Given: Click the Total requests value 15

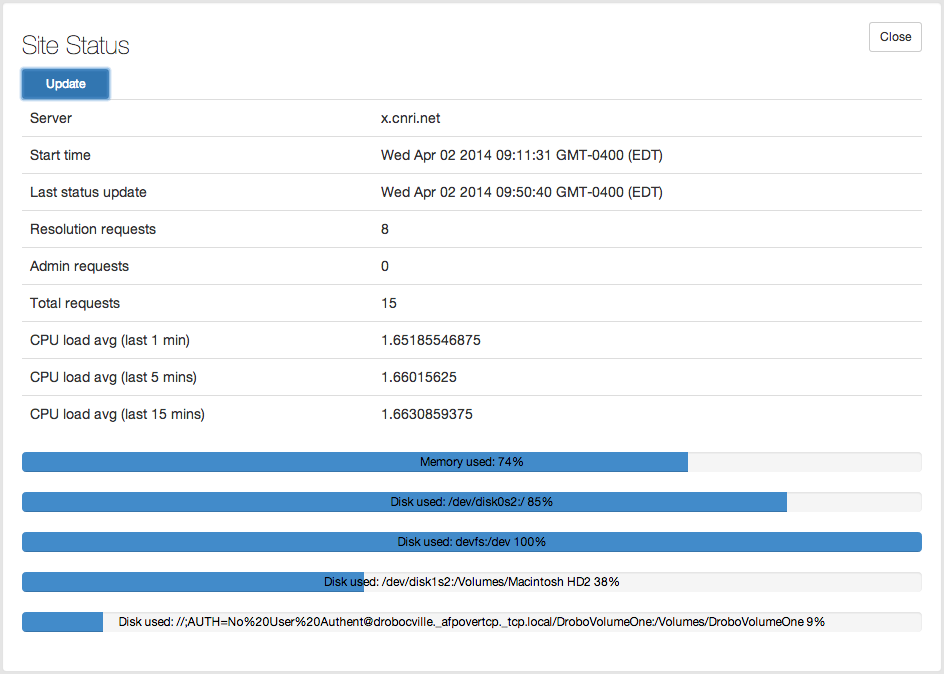Looking at the screenshot, I should point(389,303).
